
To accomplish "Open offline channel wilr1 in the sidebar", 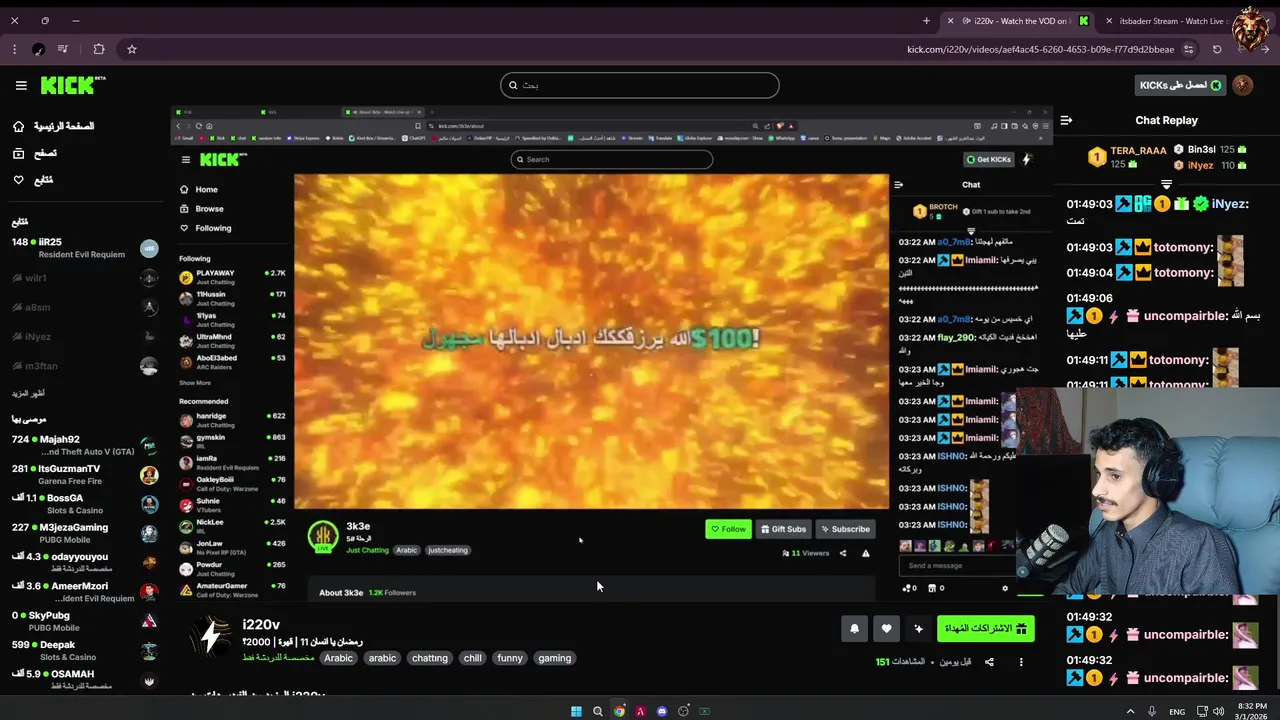I will tap(84, 278).
